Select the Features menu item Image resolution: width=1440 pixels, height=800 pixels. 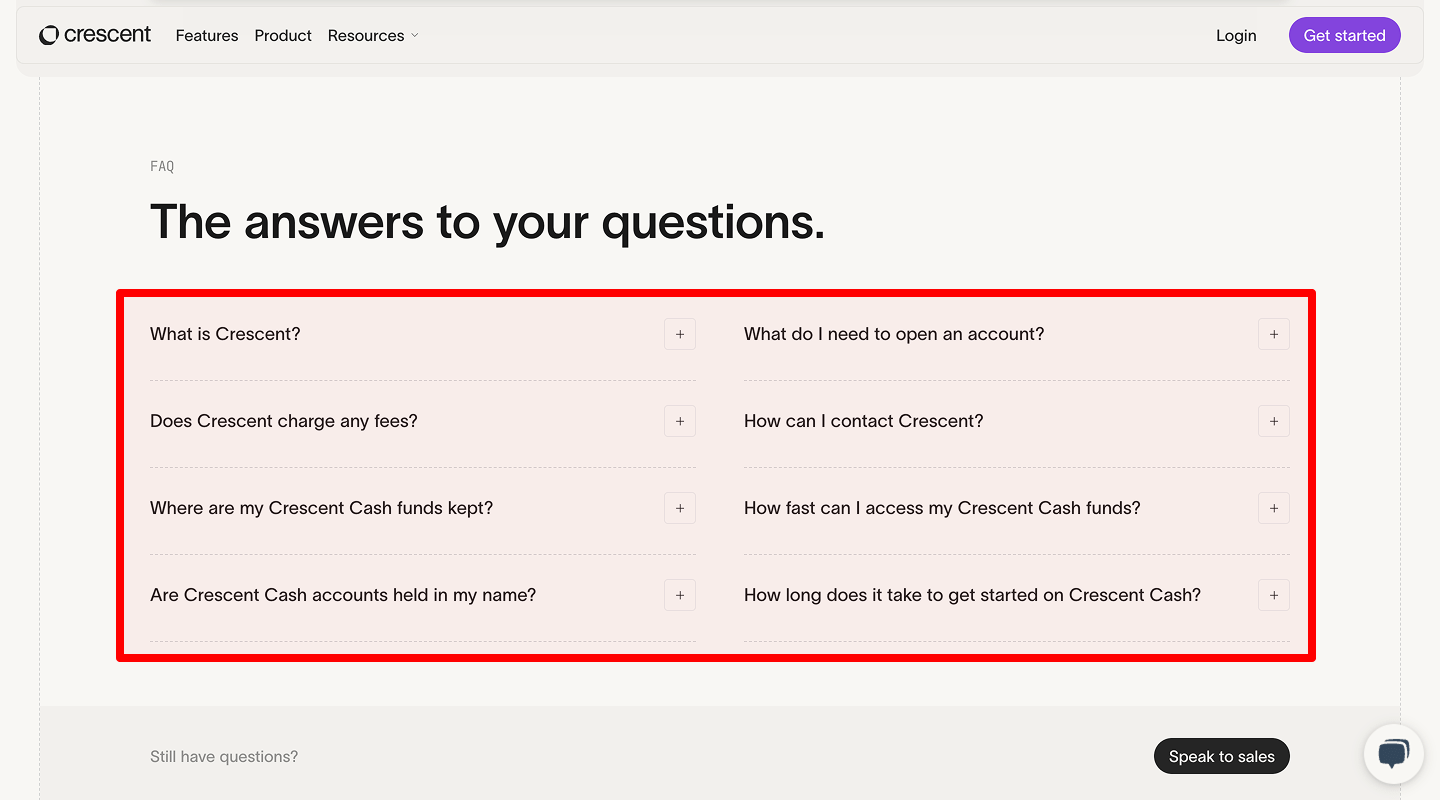206,35
